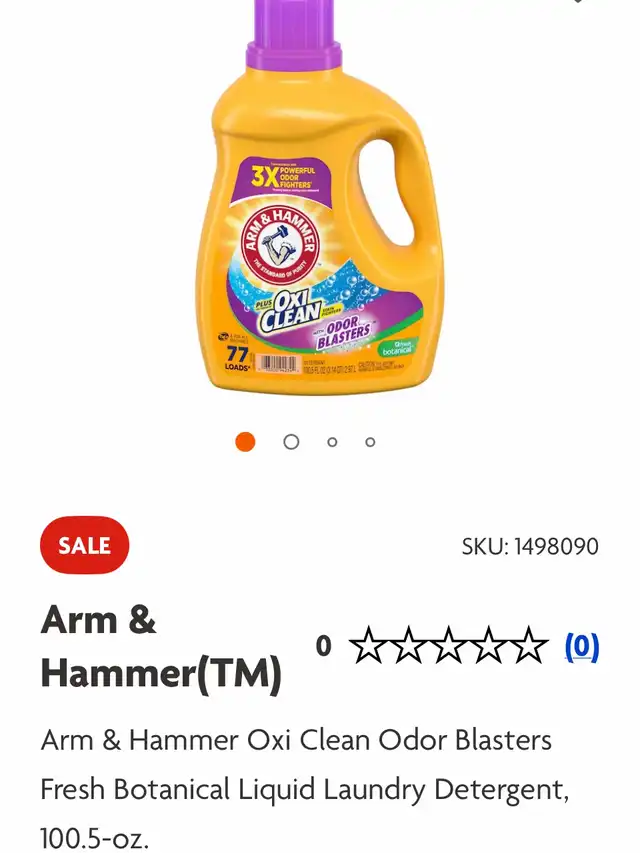Click the OxiClean logo on the bottle
The height and width of the screenshot is (853, 640).
[x=290, y=310]
